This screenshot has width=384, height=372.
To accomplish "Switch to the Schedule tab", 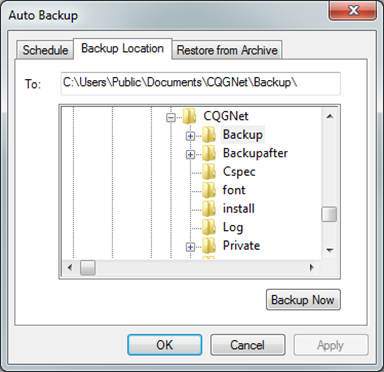I will (45, 50).
